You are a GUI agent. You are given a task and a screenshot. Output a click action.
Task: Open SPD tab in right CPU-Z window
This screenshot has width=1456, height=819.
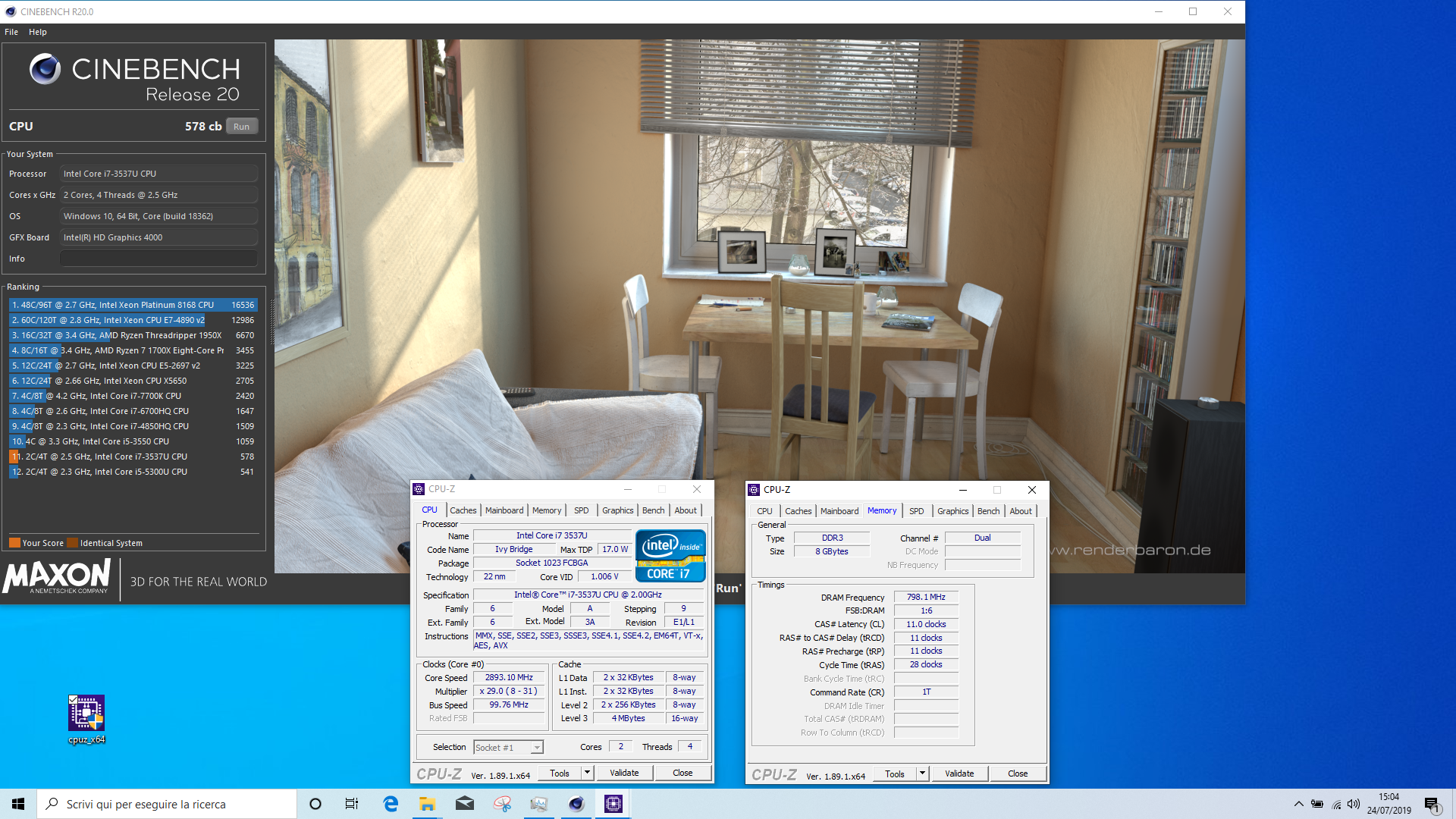pos(917,511)
